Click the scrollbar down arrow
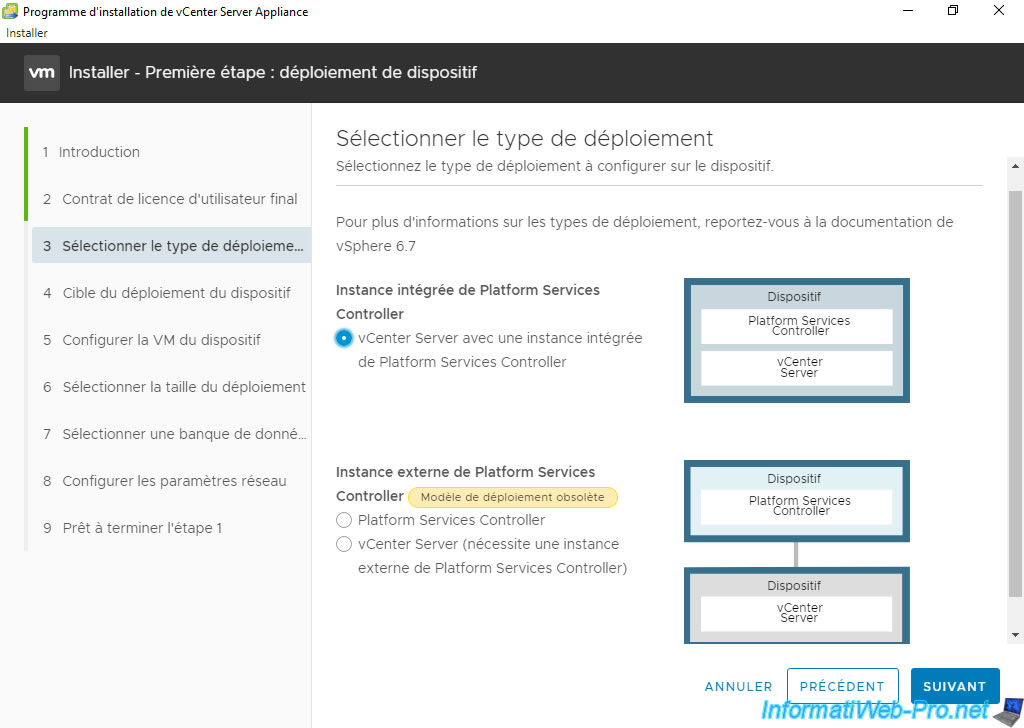 [1015, 635]
